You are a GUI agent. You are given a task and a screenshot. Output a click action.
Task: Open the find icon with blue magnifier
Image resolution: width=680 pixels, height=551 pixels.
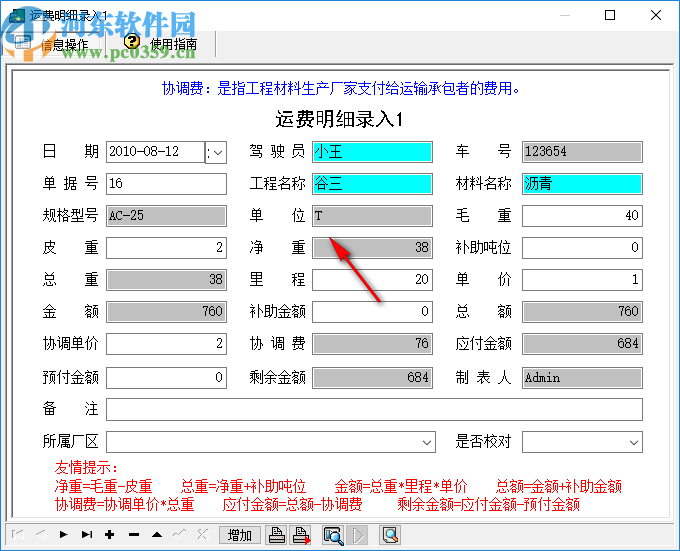click(333, 535)
